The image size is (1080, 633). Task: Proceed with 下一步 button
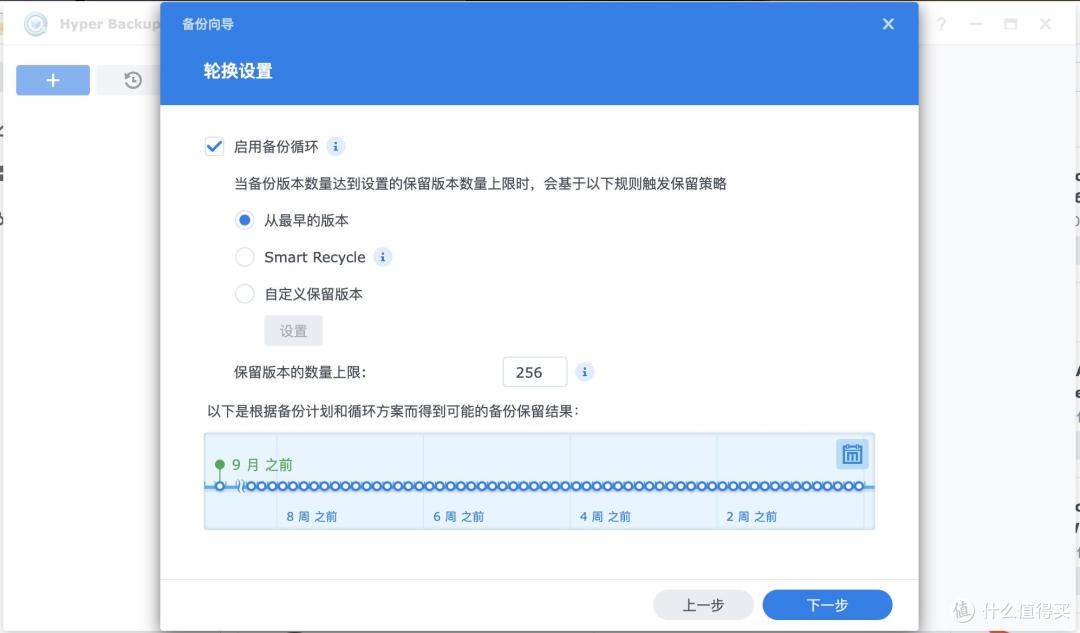pyautogui.click(x=827, y=605)
